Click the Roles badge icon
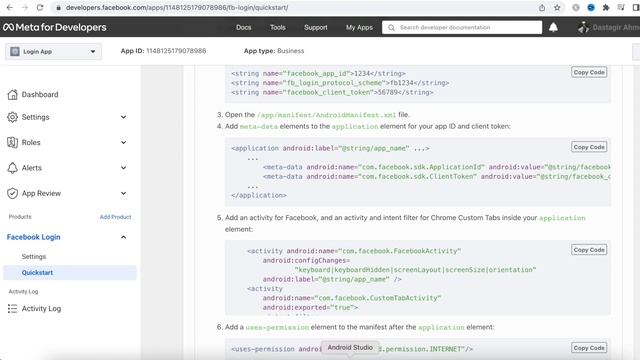 pyautogui.click(x=12, y=142)
